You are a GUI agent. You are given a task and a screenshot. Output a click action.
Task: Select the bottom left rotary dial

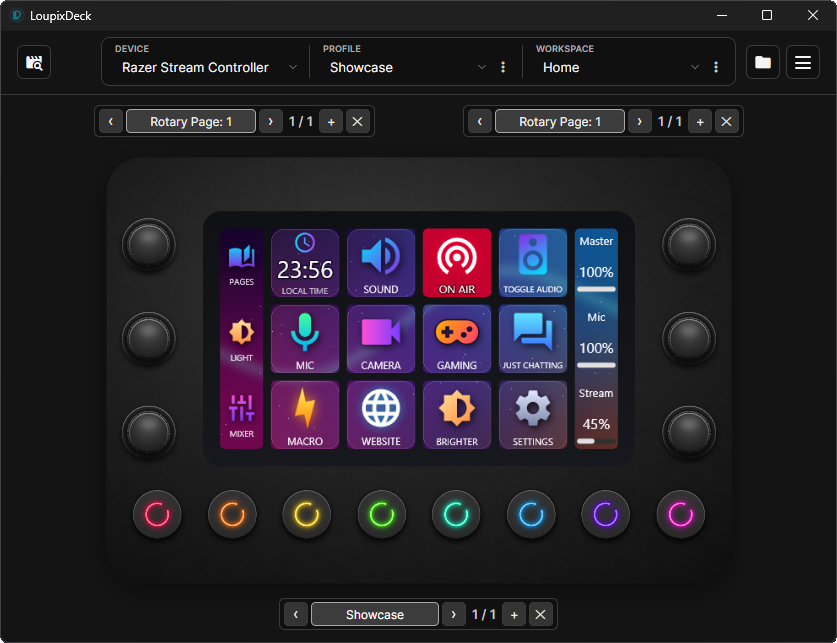pos(149,432)
